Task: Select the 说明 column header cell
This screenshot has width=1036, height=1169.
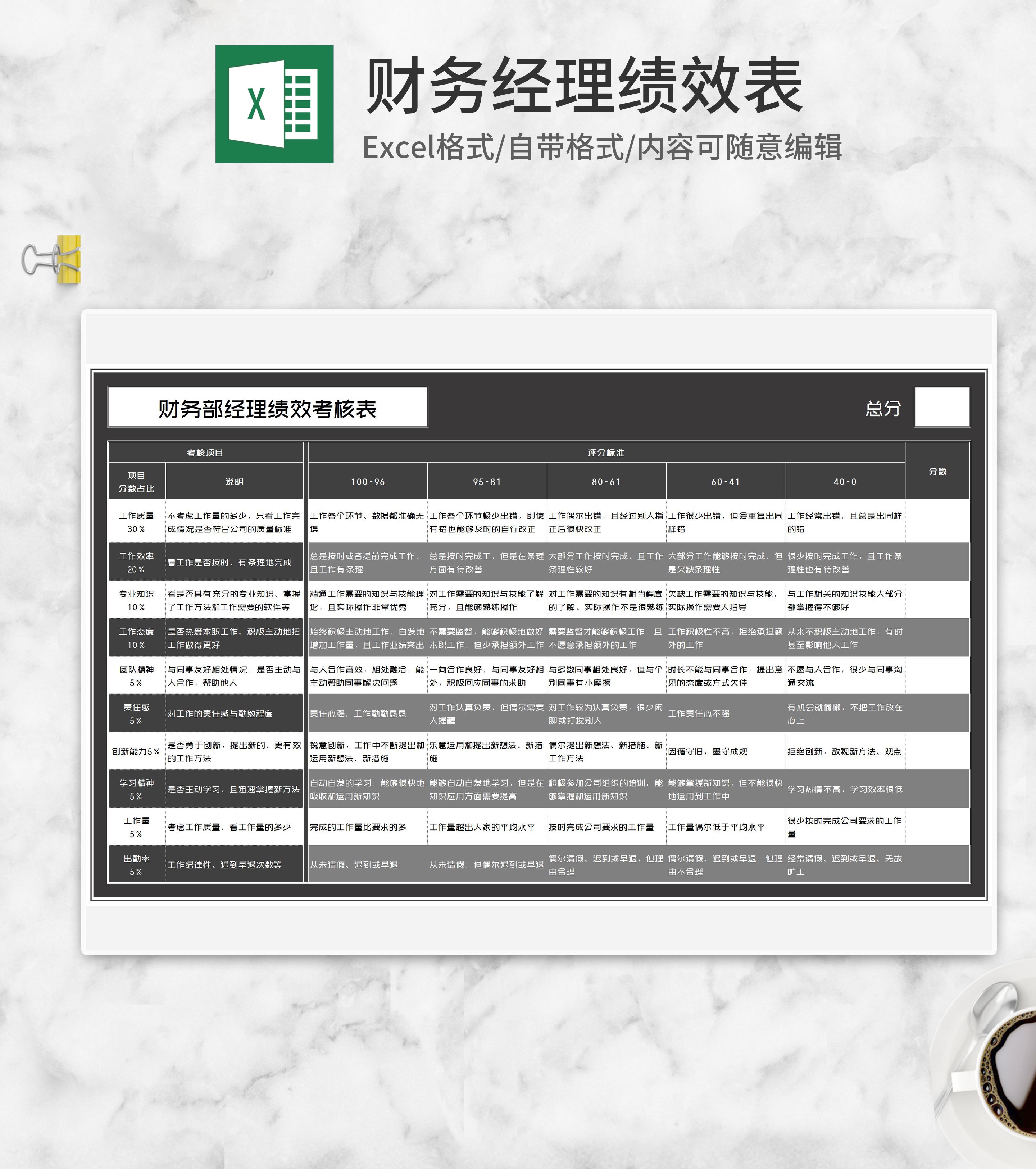Action: (235, 482)
